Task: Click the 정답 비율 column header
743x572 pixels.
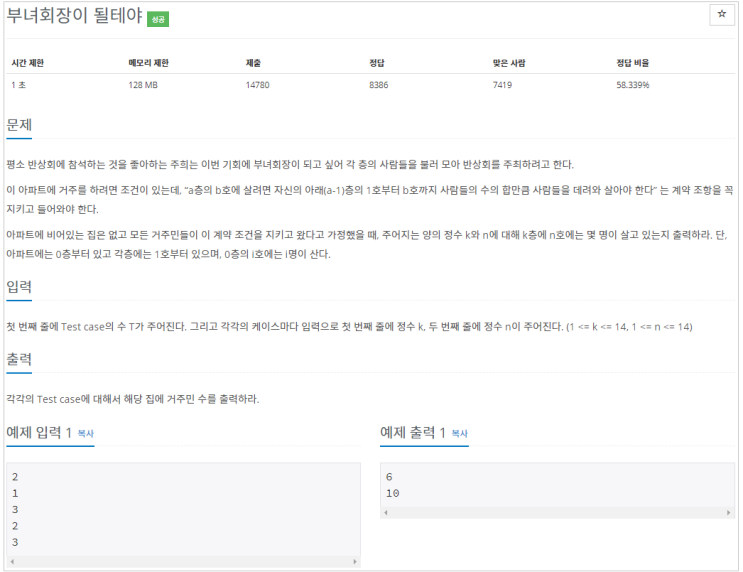Action: 633,63
